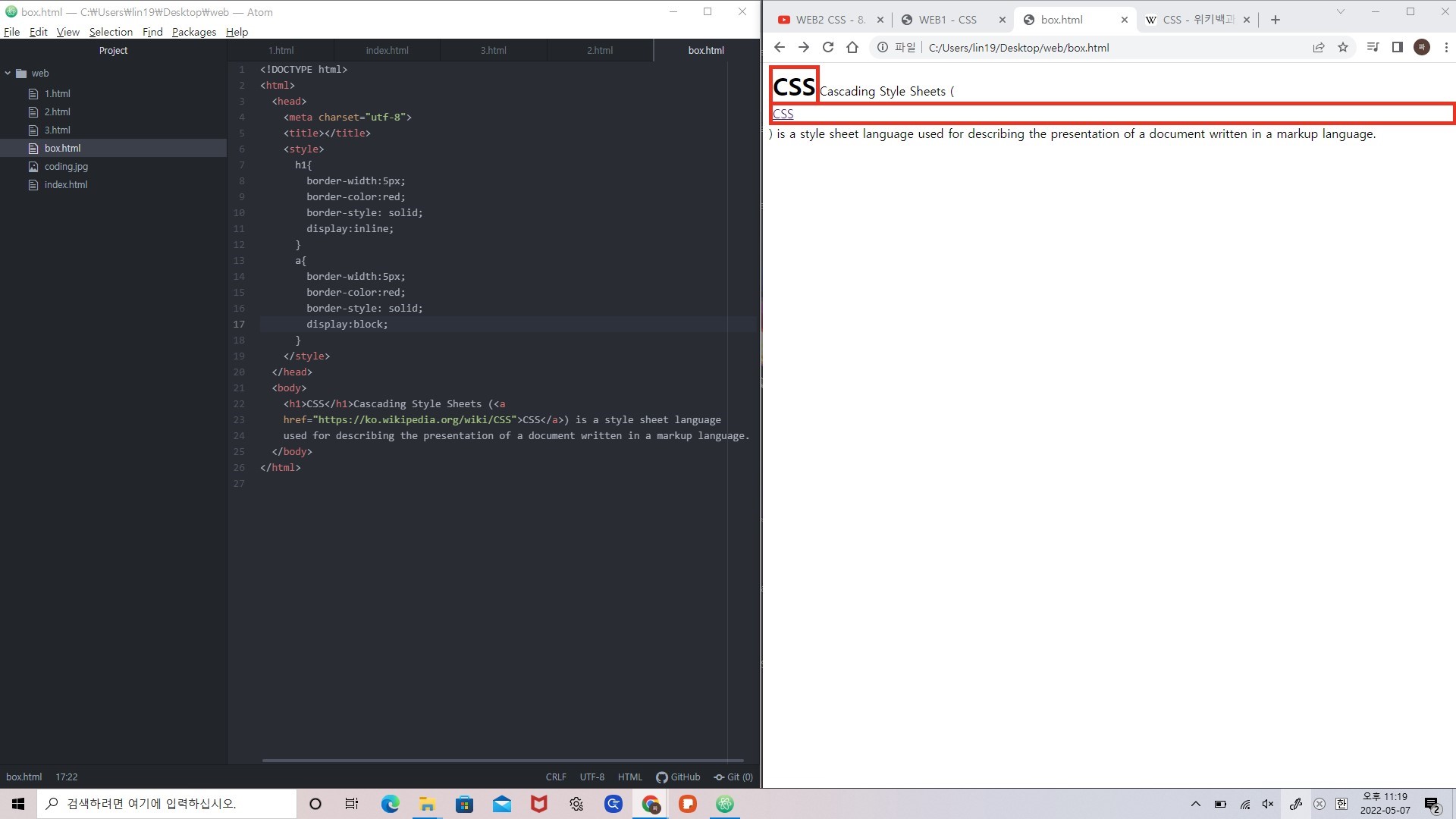The width and height of the screenshot is (1456, 819).
Task: Open Chrome side panel icon
Action: tap(1398, 47)
